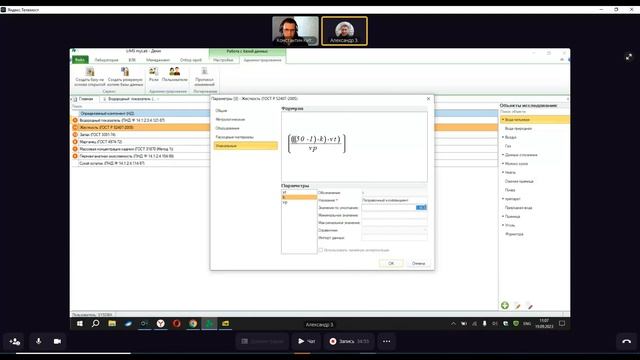Select Метрологические section in dialog sidebar
Viewport: 640px width, 360px height.
[246, 120]
